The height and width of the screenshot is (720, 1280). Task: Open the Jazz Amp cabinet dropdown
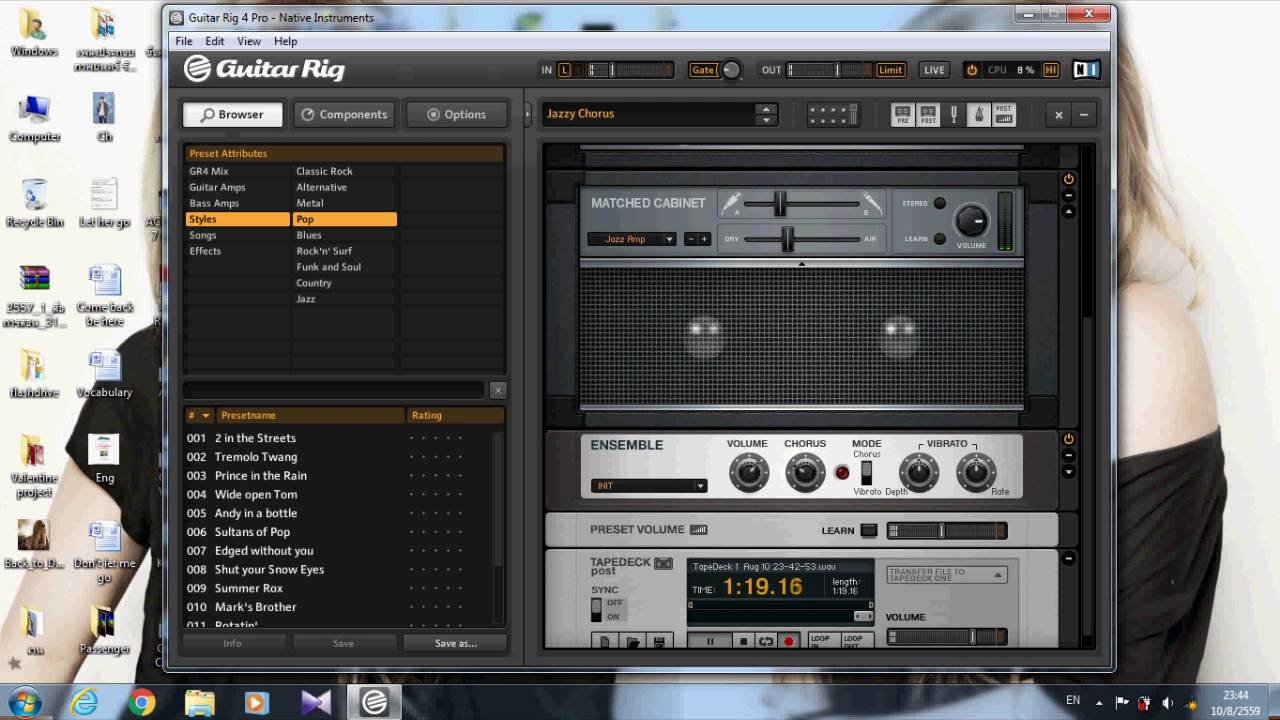632,239
